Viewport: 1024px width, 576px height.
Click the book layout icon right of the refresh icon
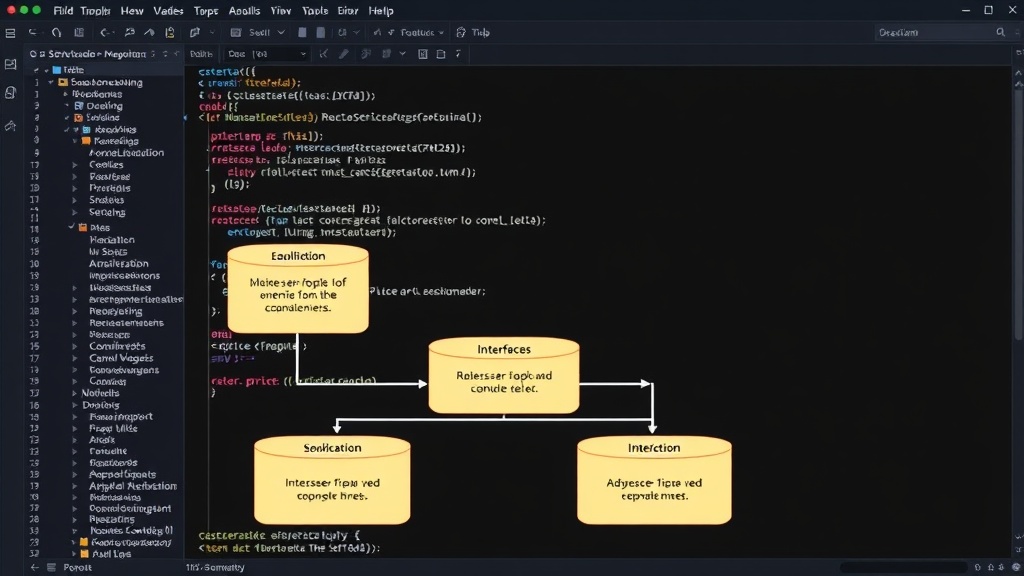click(x=79, y=33)
